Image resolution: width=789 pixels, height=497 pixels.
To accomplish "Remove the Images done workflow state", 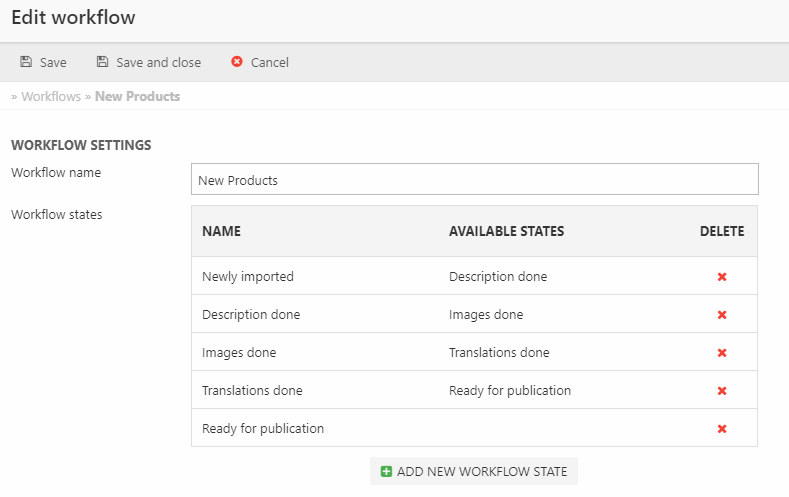I will click(722, 353).
